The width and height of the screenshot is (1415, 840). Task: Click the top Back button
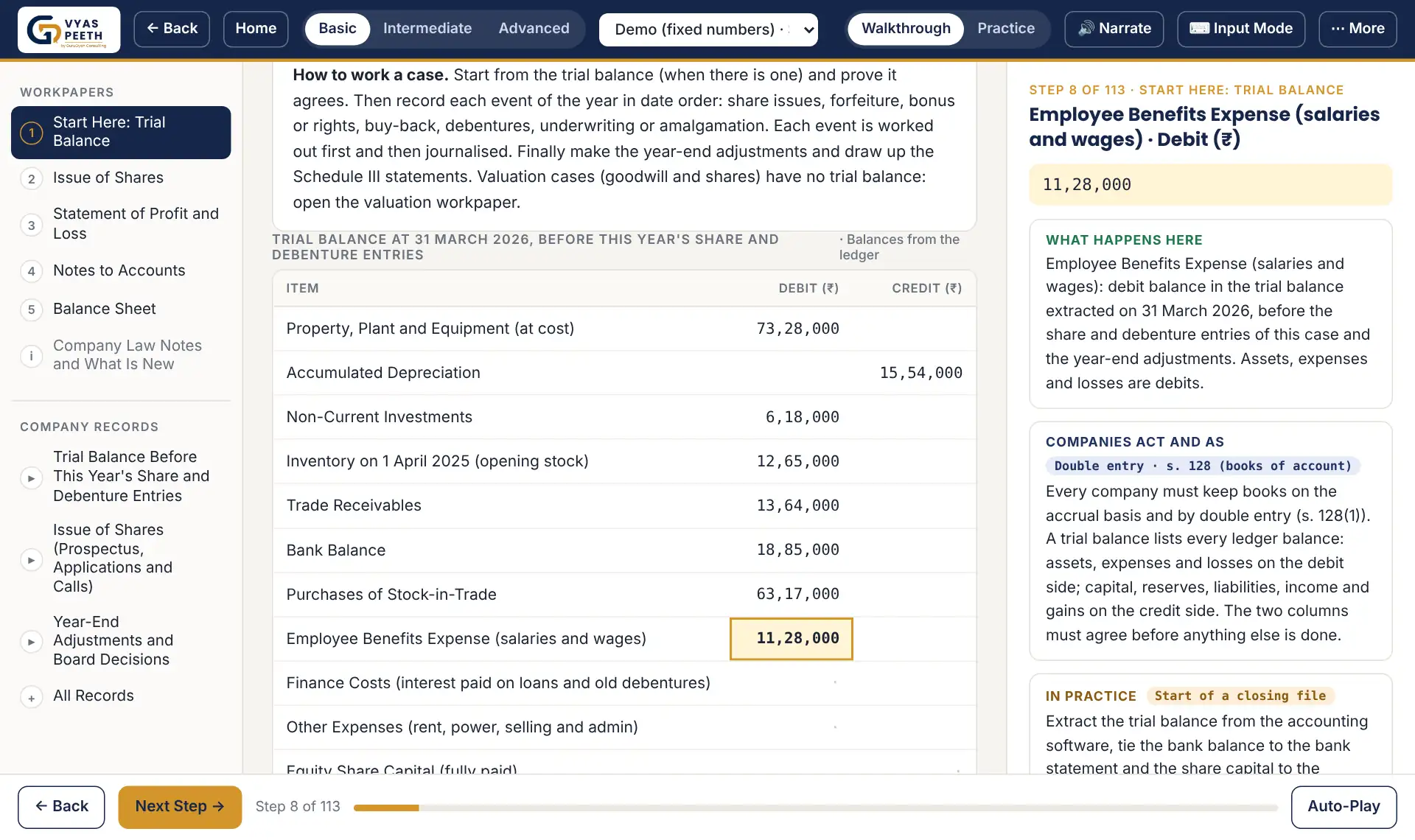pyautogui.click(x=172, y=29)
